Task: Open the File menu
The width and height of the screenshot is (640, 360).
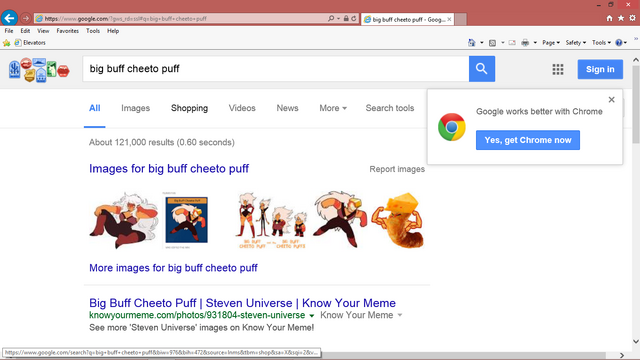Action: pos(9,31)
